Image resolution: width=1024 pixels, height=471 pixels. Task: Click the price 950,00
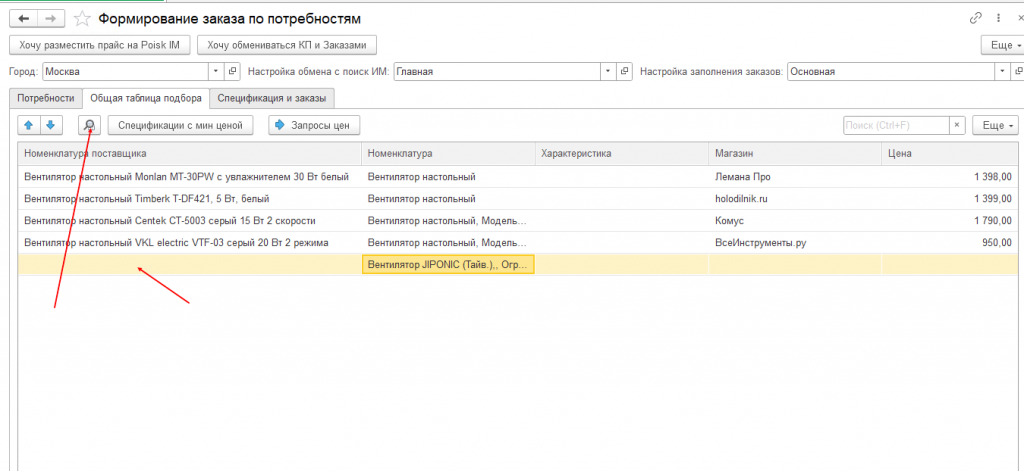[x=950, y=242]
